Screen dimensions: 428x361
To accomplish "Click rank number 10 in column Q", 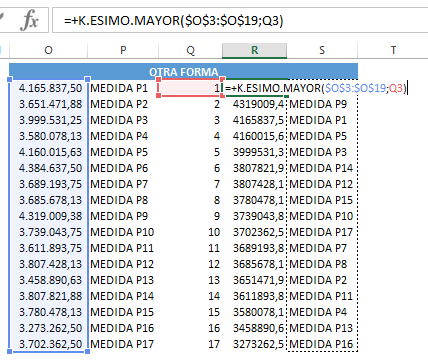I will (214, 232).
